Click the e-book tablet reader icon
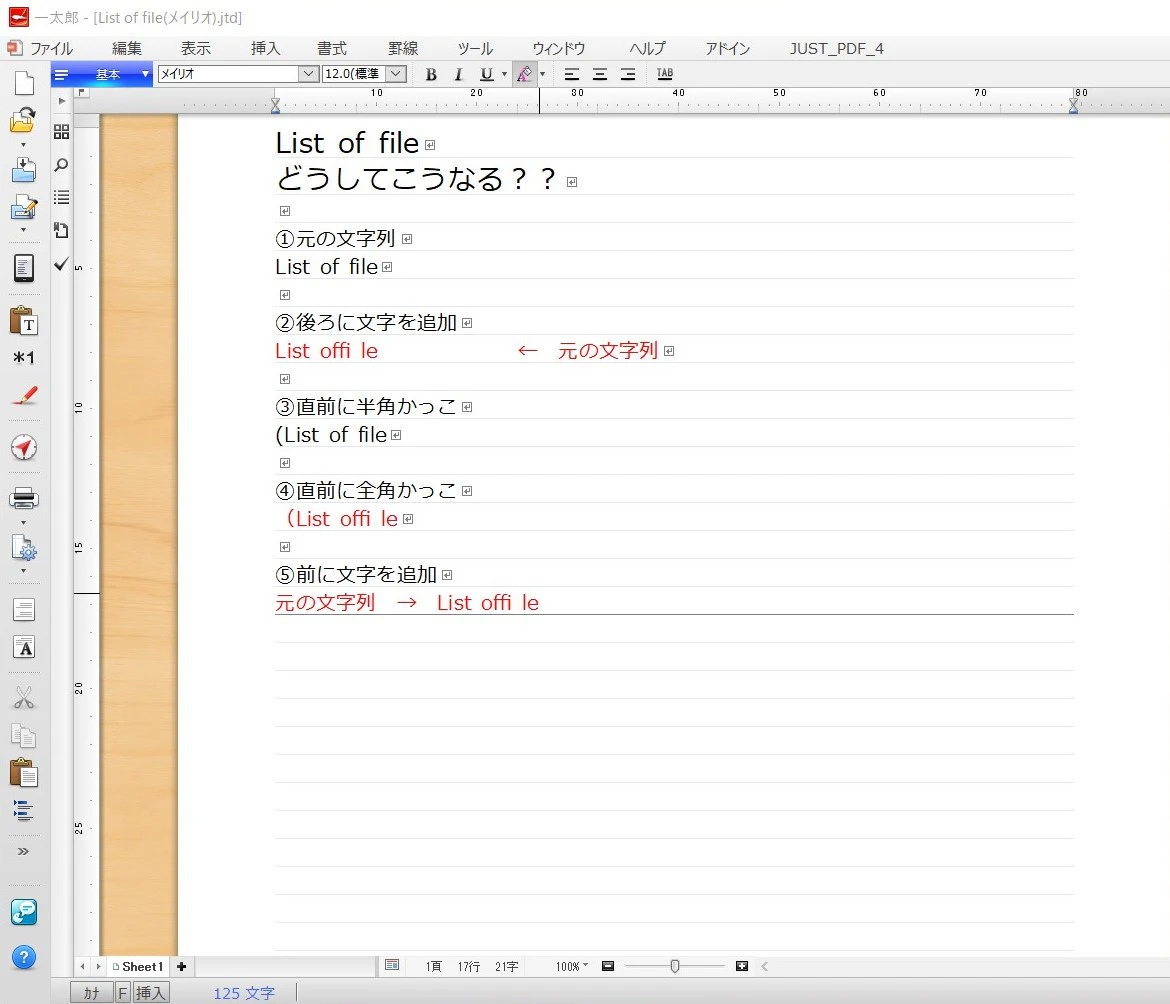1170x1004 pixels. [24, 268]
